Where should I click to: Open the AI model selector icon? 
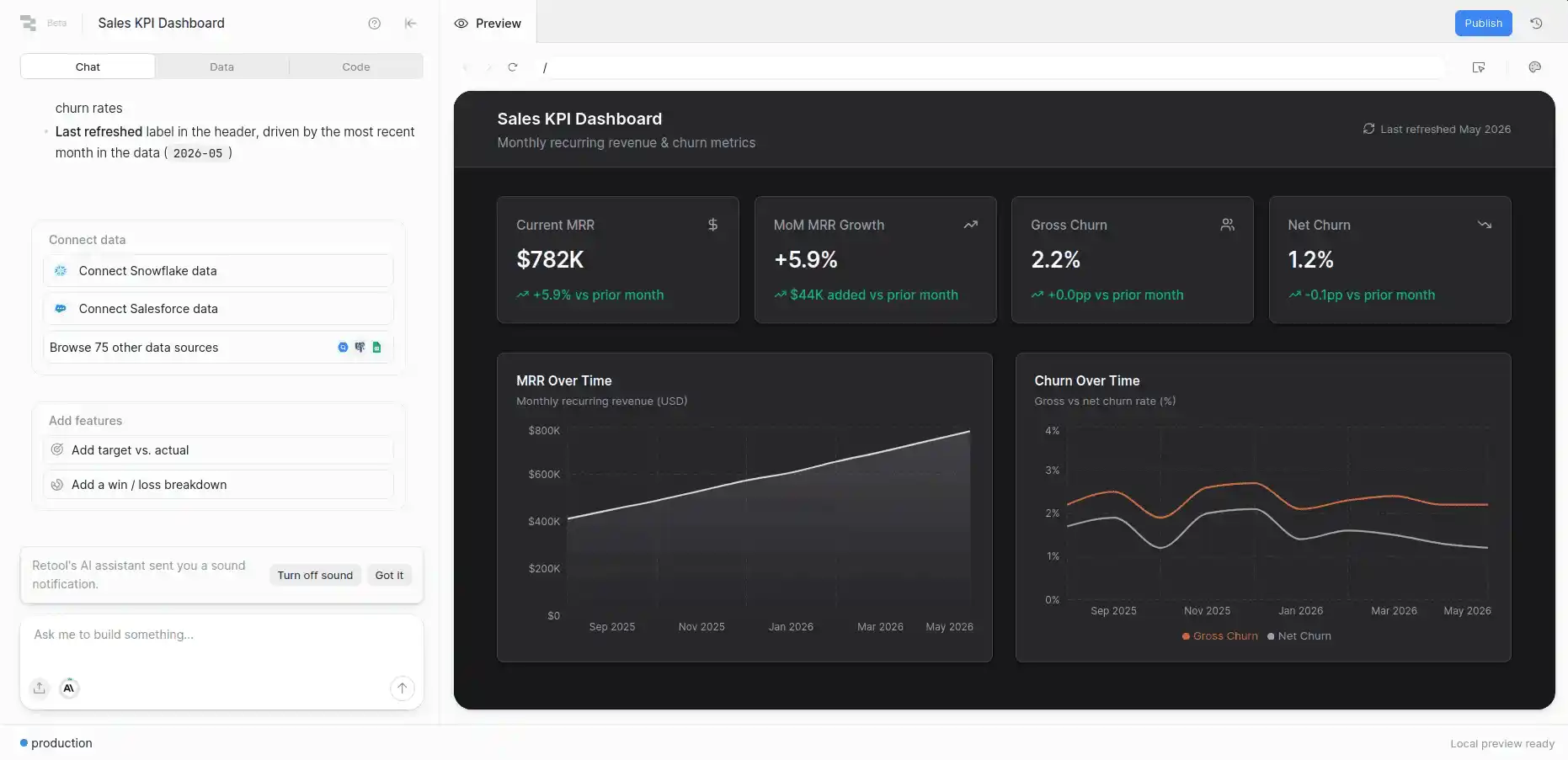click(69, 688)
